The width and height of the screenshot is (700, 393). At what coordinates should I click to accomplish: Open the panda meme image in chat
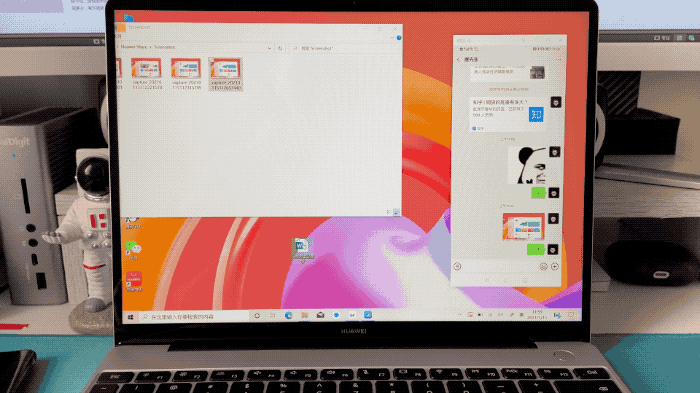(x=527, y=165)
